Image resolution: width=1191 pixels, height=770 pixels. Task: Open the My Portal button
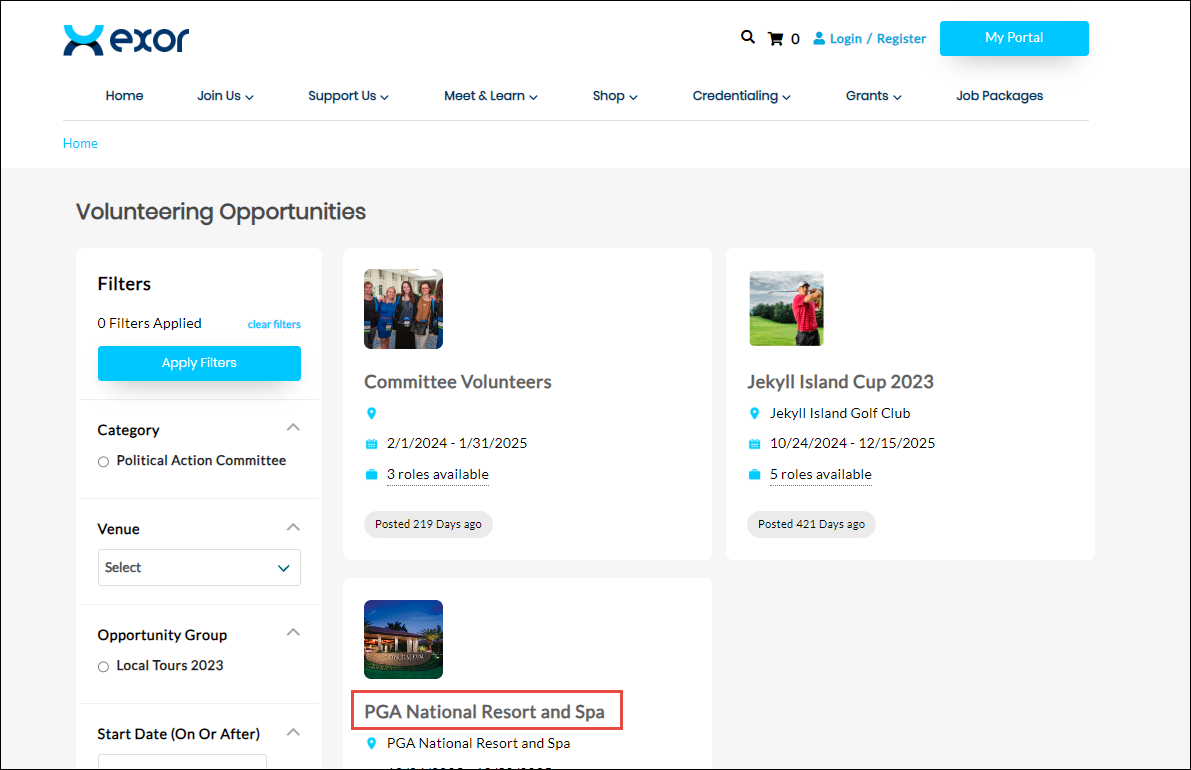tap(1014, 38)
